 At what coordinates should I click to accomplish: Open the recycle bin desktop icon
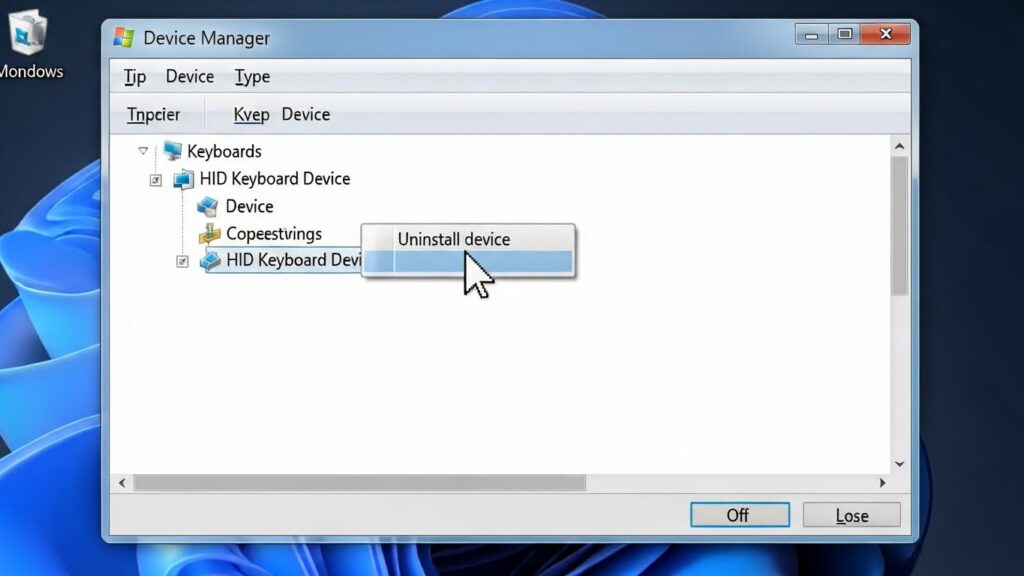27,31
